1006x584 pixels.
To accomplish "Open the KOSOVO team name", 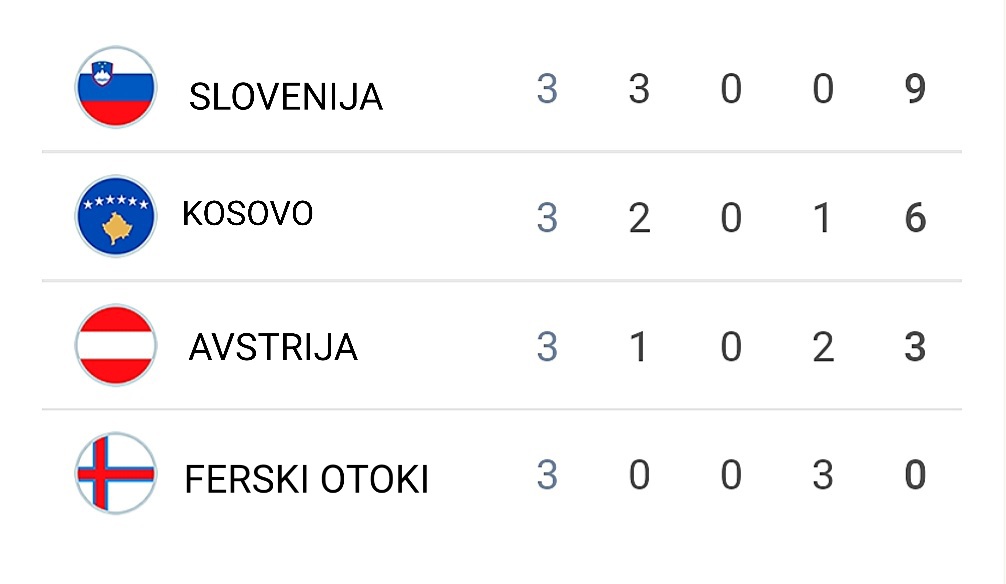I will coord(248,213).
